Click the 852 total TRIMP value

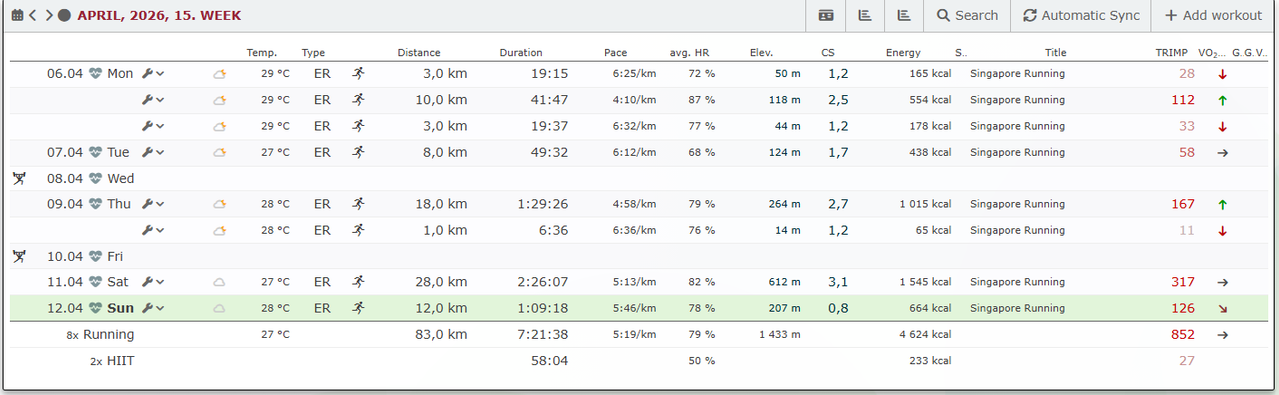pos(1183,334)
